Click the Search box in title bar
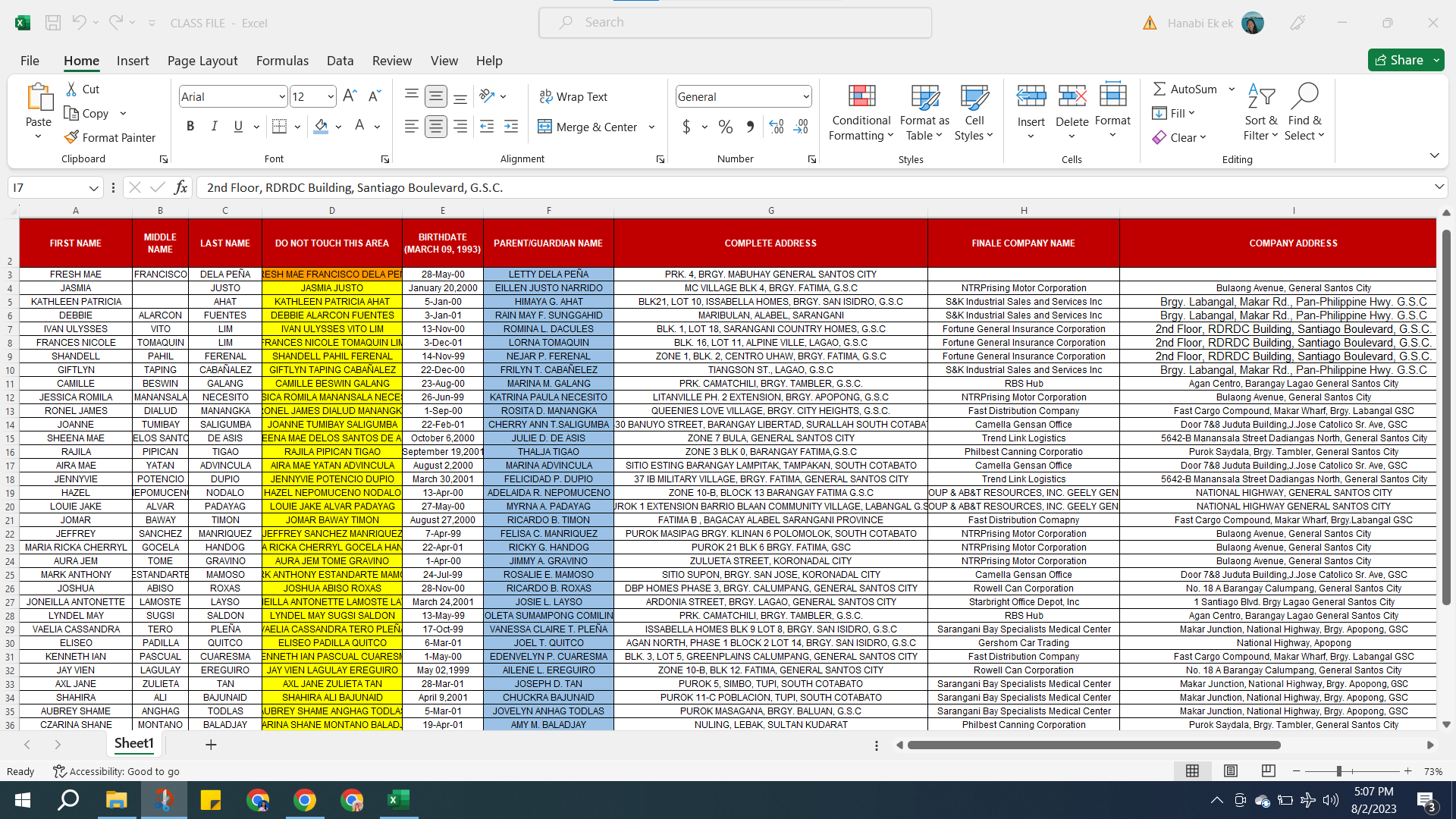Screen dimensions: 1456x819 point(735,23)
